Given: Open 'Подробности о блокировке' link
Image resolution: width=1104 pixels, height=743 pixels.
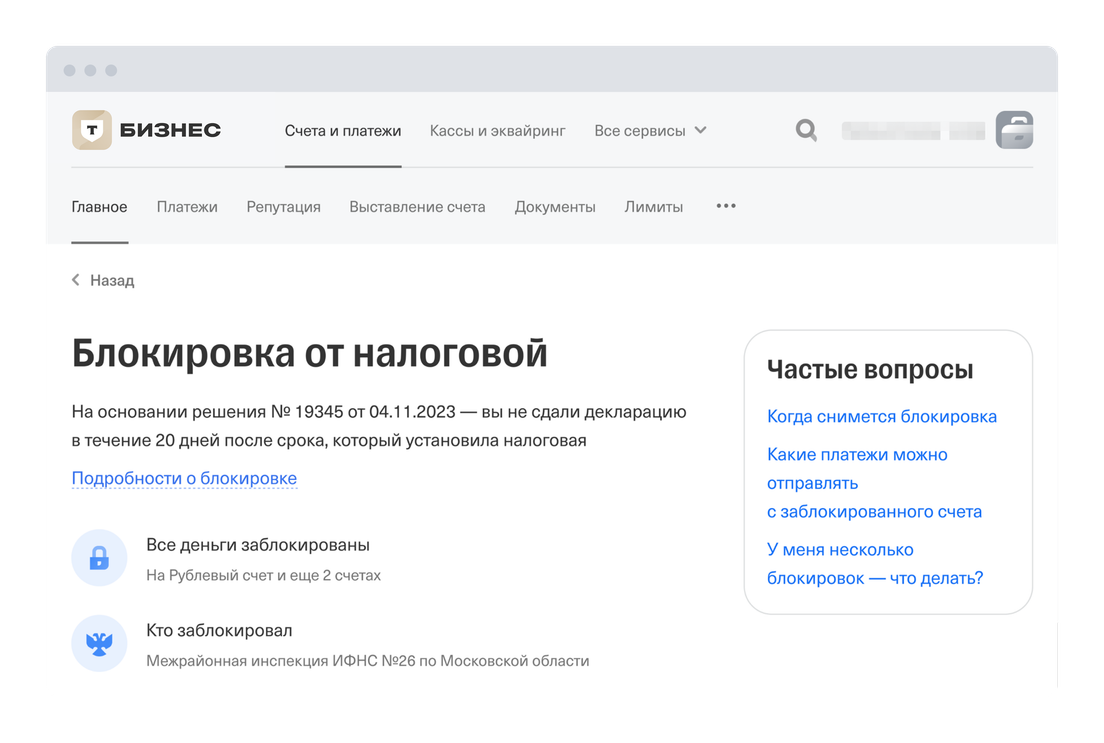Looking at the screenshot, I should (x=184, y=478).
